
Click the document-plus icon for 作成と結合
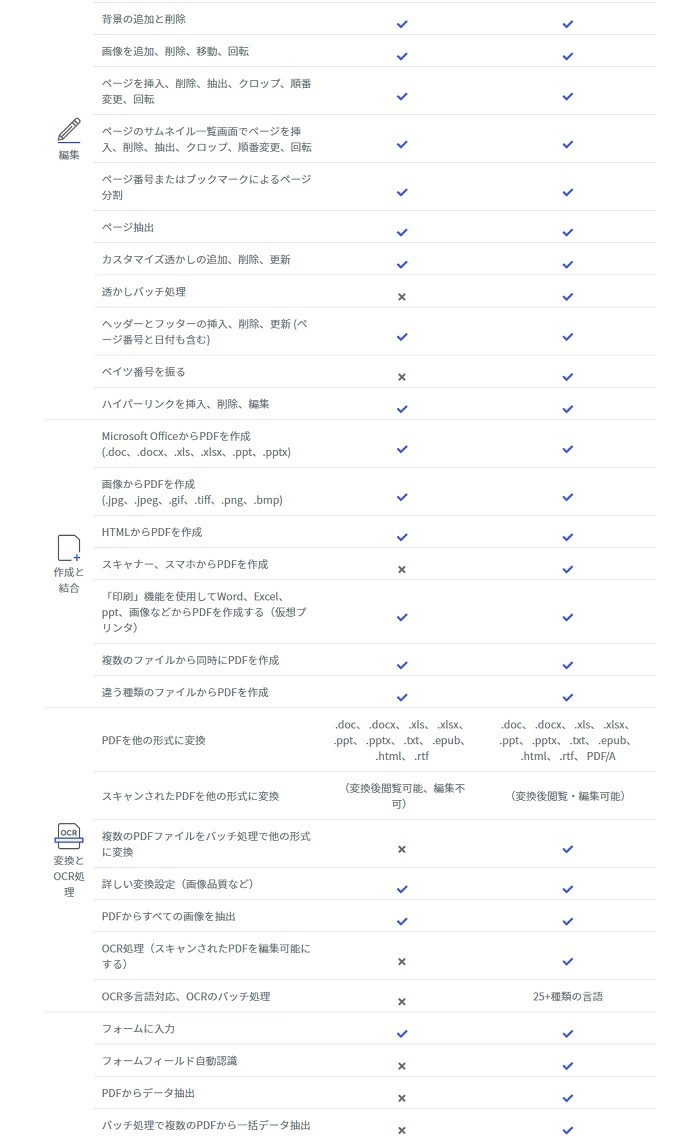point(69,548)
